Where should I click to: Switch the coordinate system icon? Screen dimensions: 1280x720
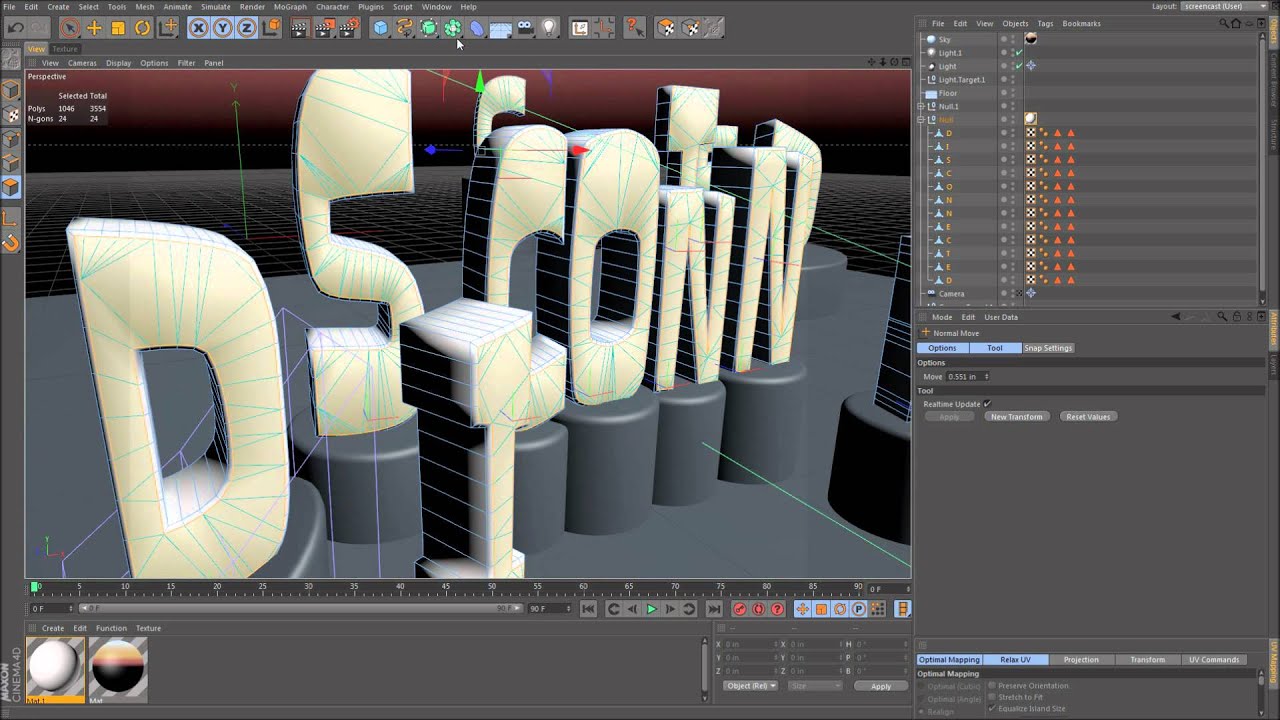click(x=271, y=28)
